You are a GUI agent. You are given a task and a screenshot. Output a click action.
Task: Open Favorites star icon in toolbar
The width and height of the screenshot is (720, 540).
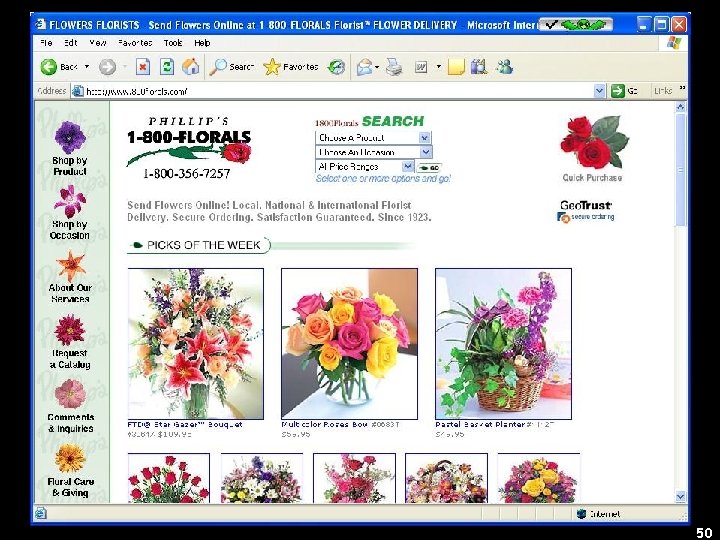tap(271, 67)
